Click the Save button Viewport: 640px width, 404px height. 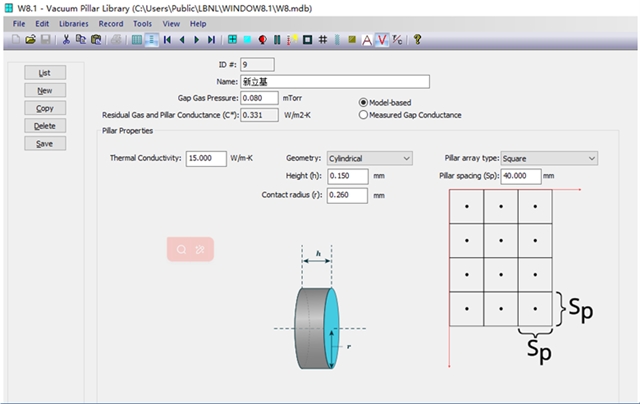[44, 143]
